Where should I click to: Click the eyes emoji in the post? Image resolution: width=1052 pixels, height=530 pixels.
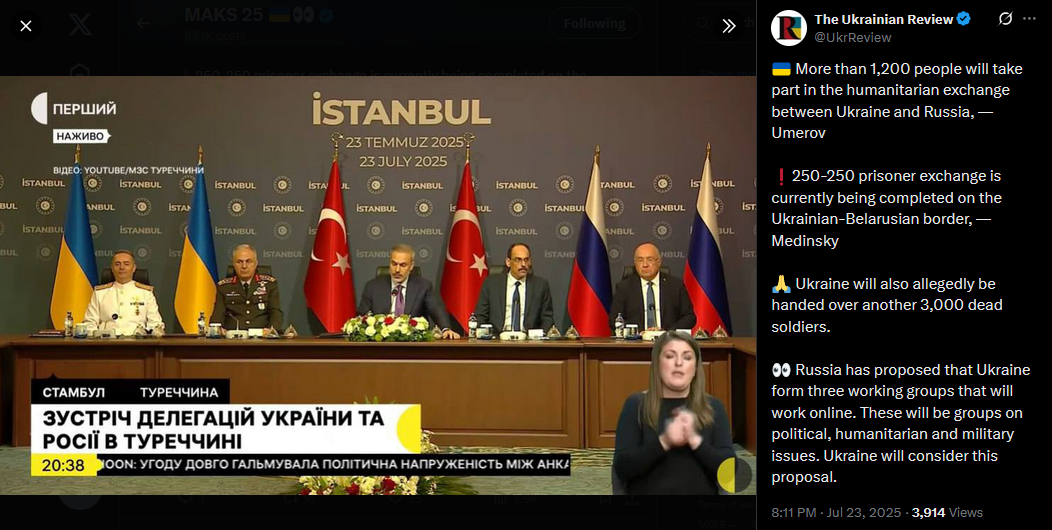click(781, 370)
